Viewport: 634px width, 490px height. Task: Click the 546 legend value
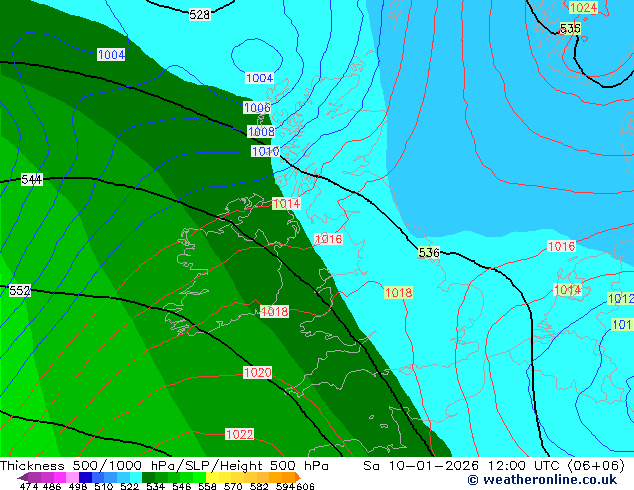[x=182, y=486]
